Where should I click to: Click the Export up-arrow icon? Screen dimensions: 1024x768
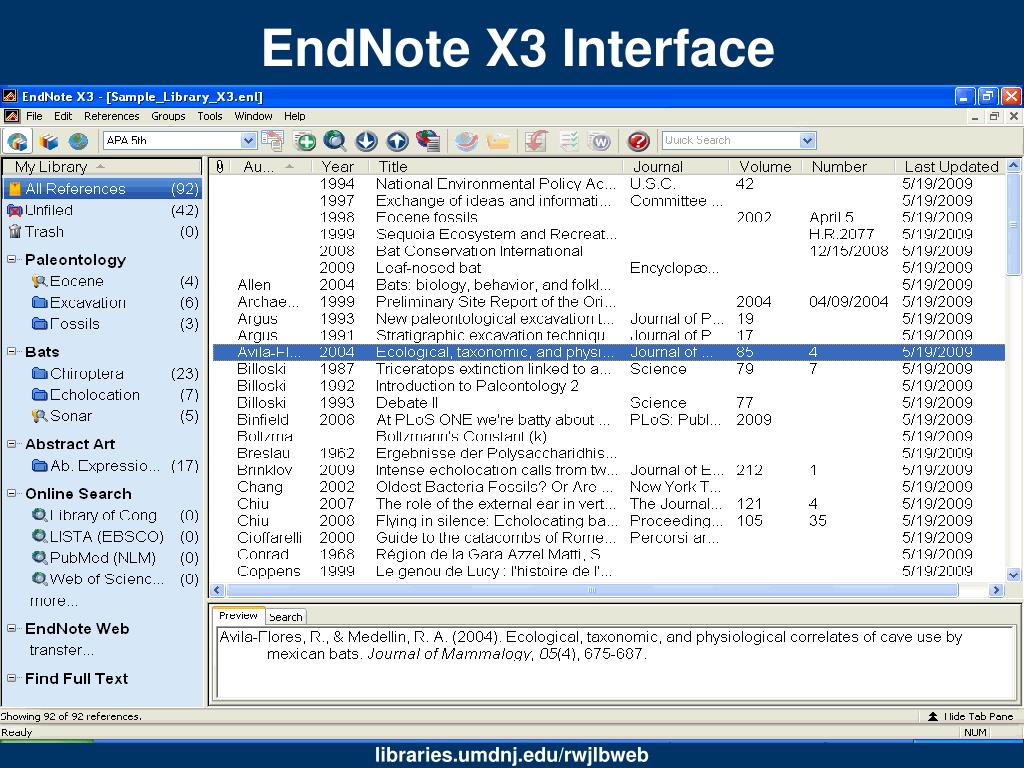397,140
